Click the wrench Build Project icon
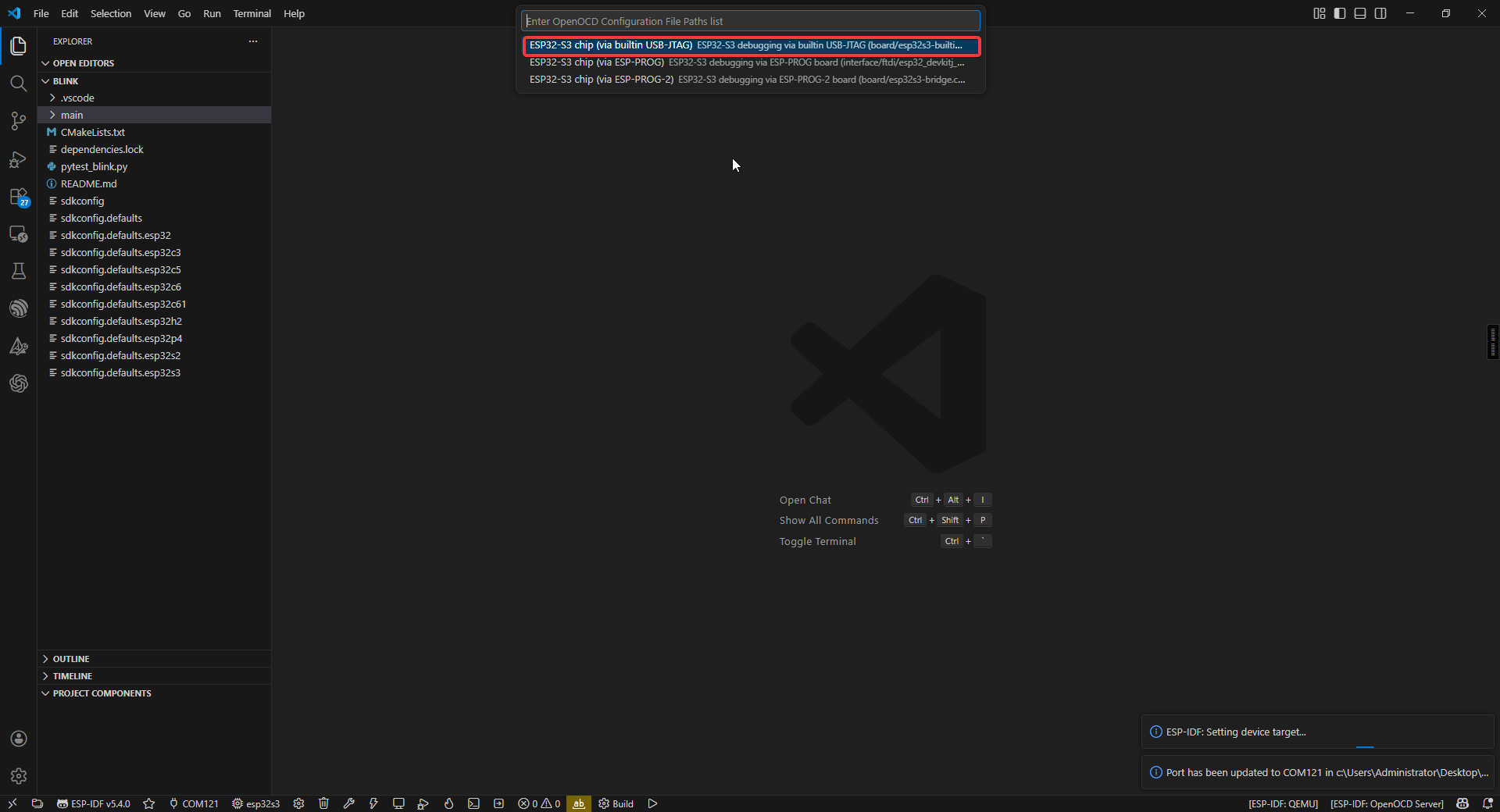Viewport: 1500px width, 812px height. tap(348, 803)
